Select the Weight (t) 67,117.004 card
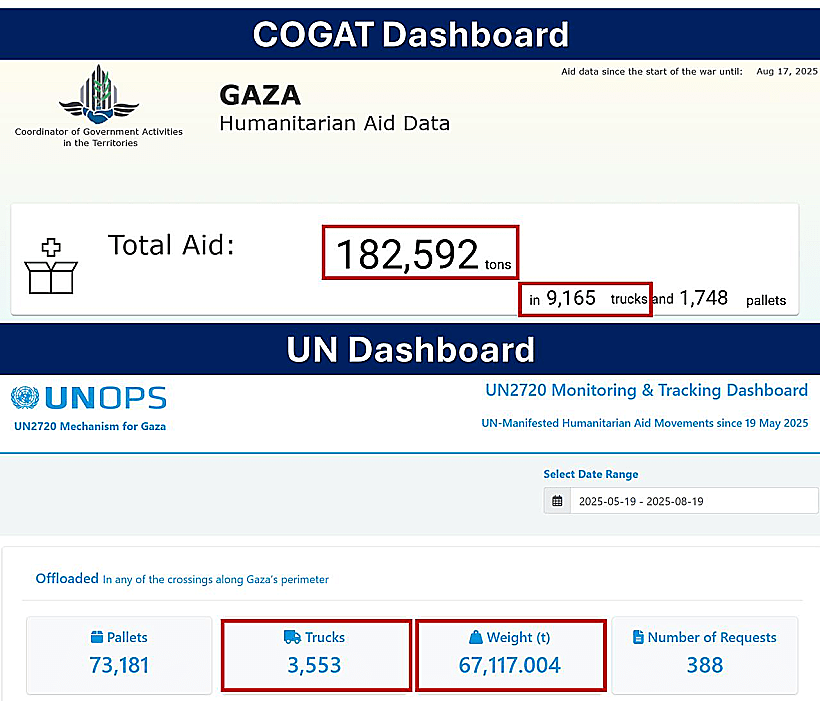The height and width of the screenshot is (701, 820). click(510, 654)
